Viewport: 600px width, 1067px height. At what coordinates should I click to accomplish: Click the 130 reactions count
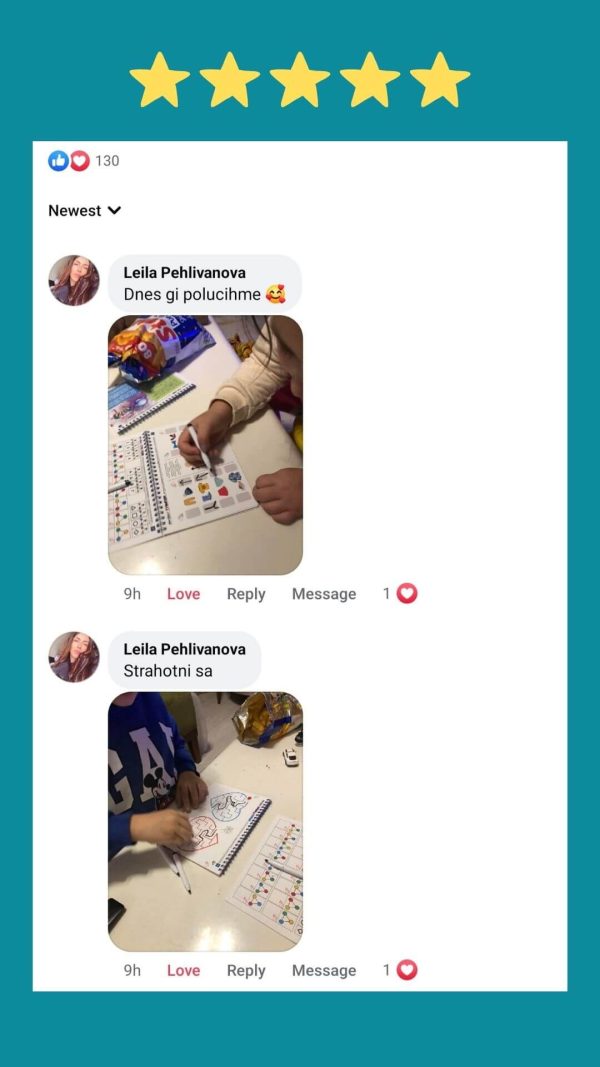(x=107, y=161)
